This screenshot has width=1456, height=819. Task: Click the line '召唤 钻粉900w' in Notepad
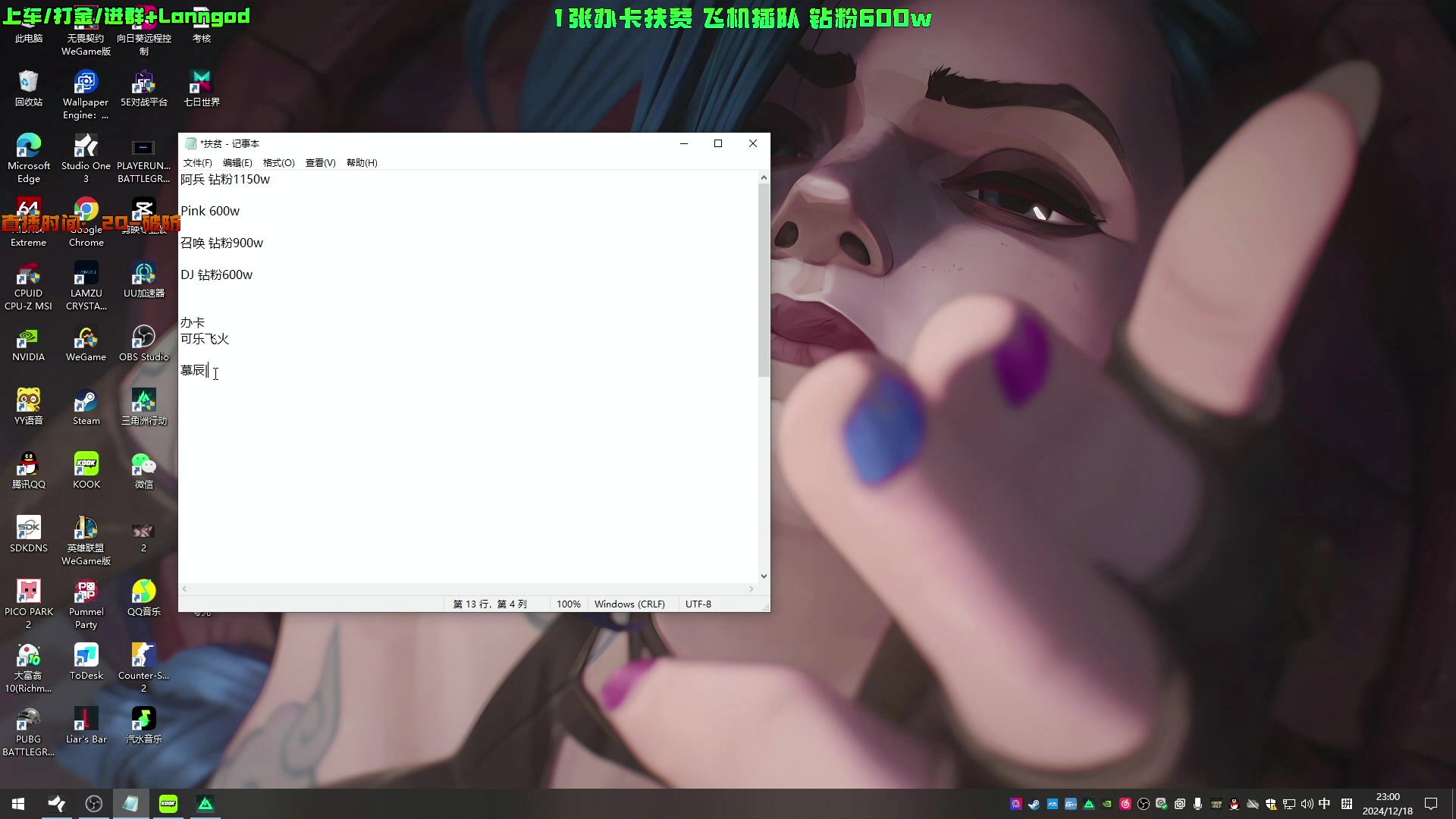pyautogui.click(x=221, y=243)
